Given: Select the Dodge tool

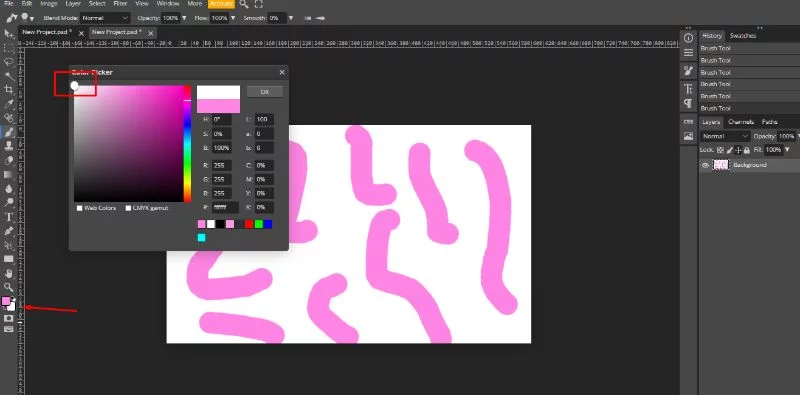Looking at the screenshot, I should tap(9, 203).
